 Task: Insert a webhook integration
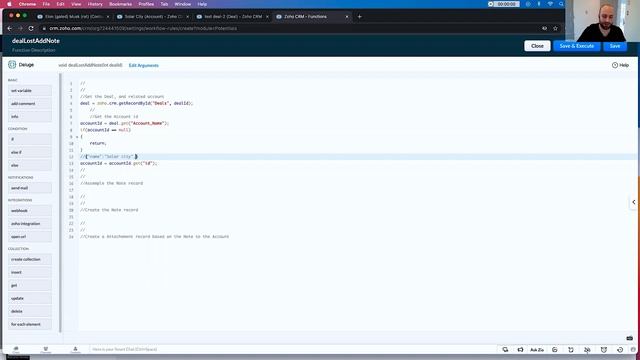30,211
